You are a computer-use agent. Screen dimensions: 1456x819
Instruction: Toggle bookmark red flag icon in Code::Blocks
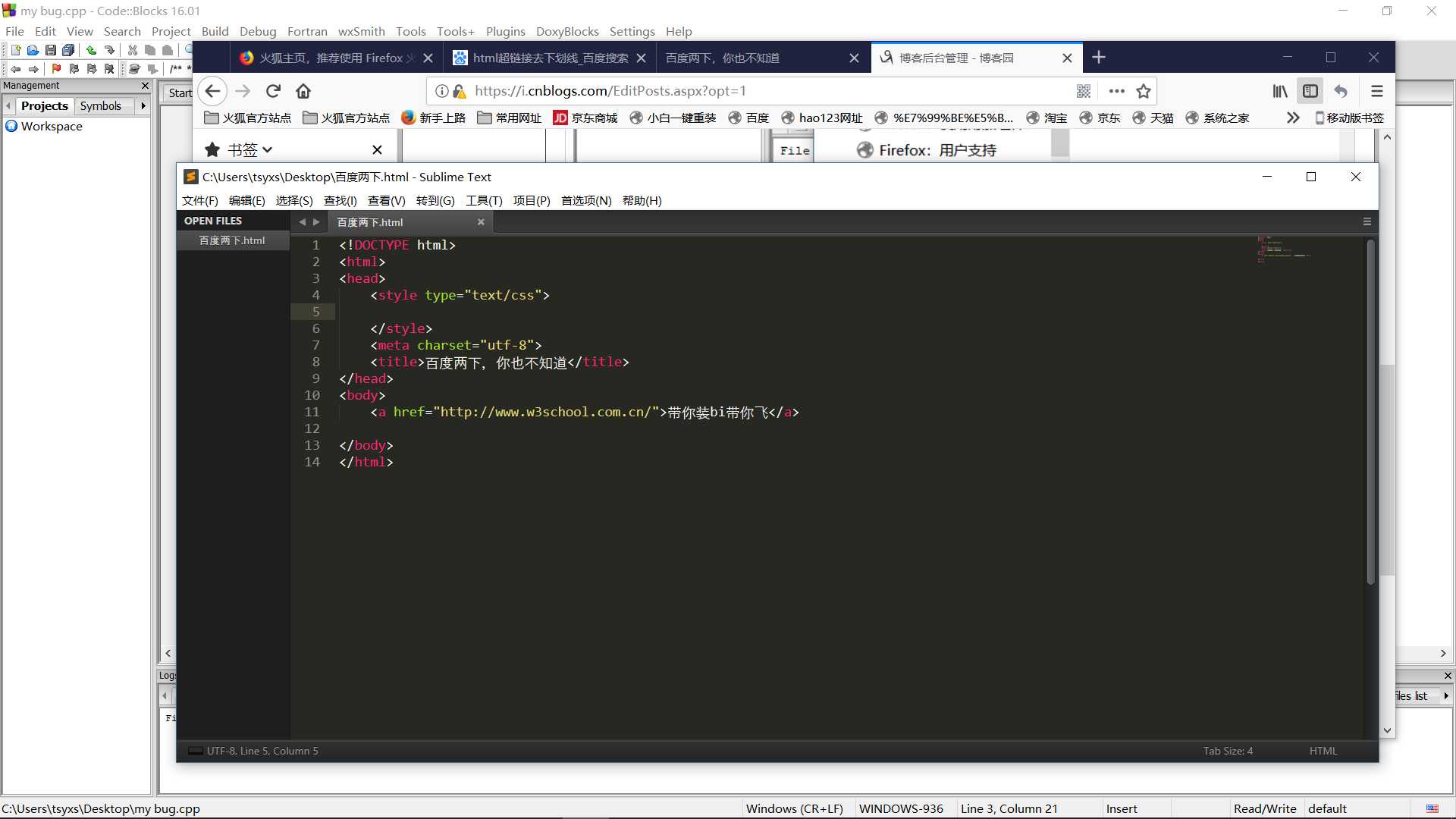[56, 69]
